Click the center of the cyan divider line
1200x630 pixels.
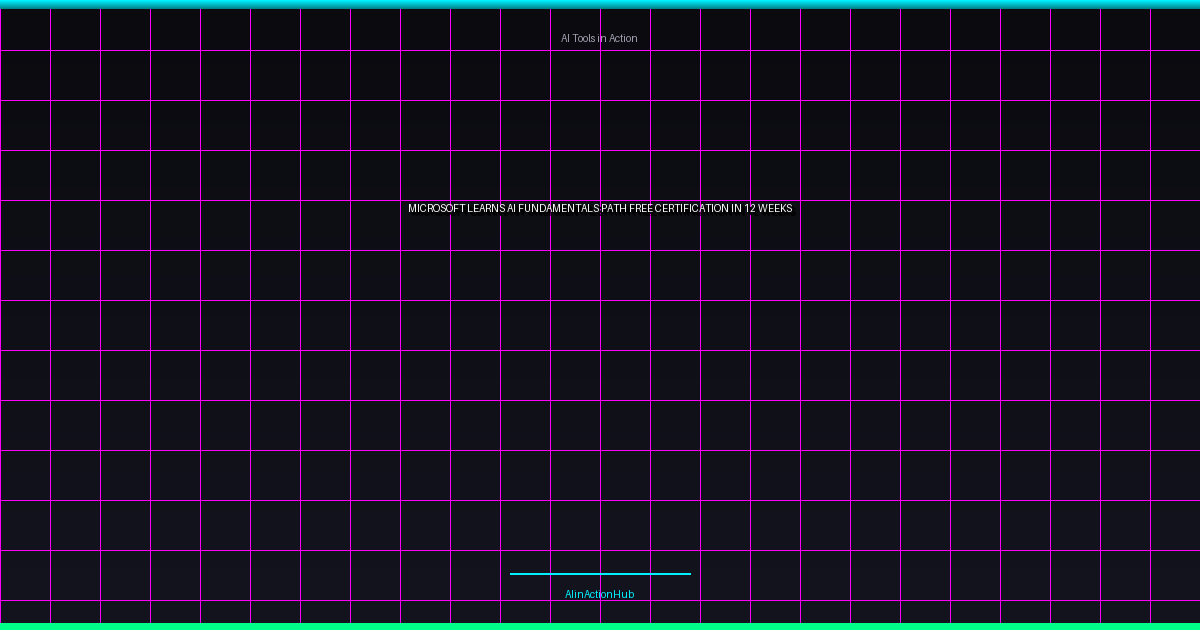point(600,574)
